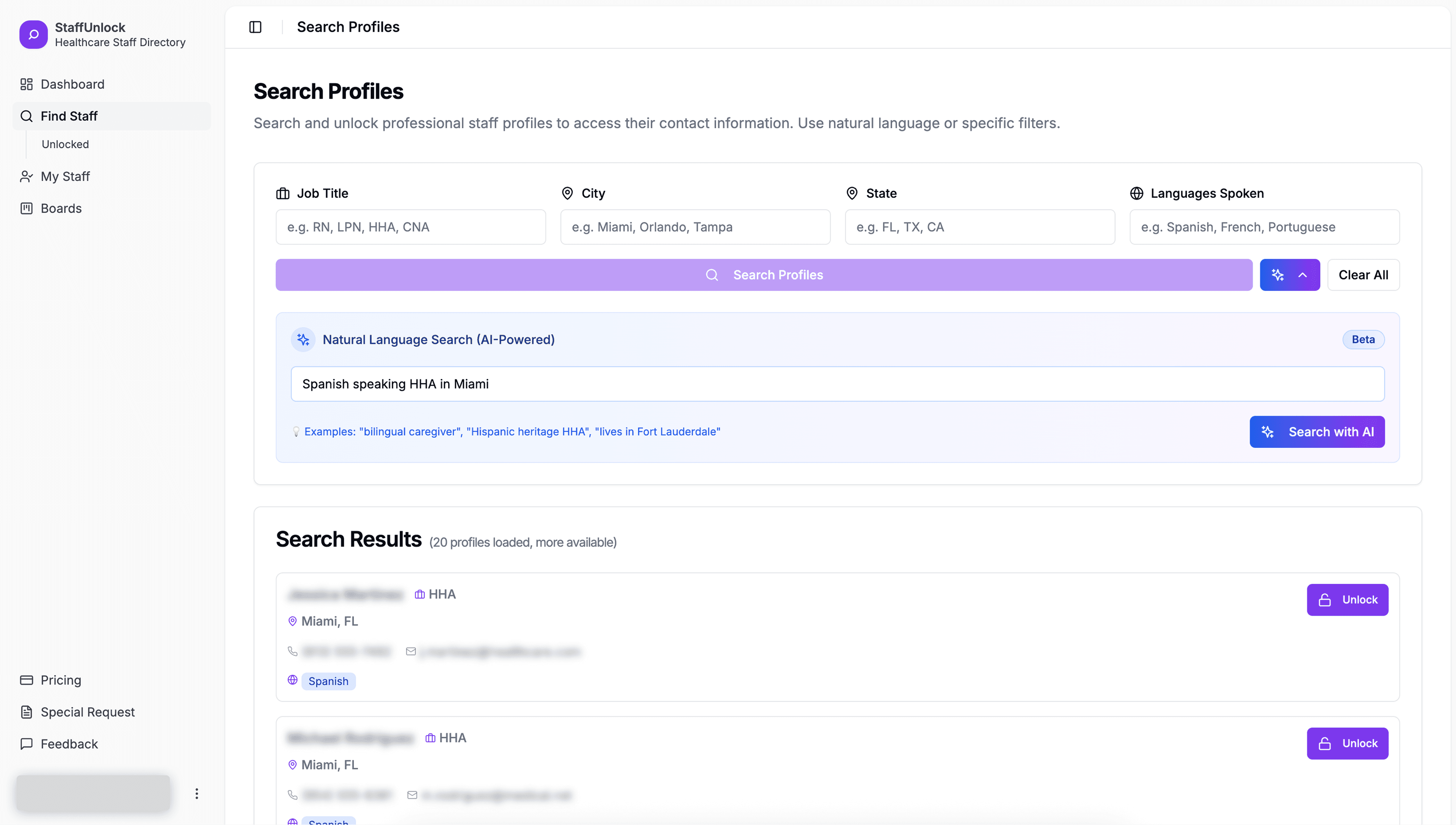Open My Staff using its person icon
Screen dimensions: 1456x827
27,176
